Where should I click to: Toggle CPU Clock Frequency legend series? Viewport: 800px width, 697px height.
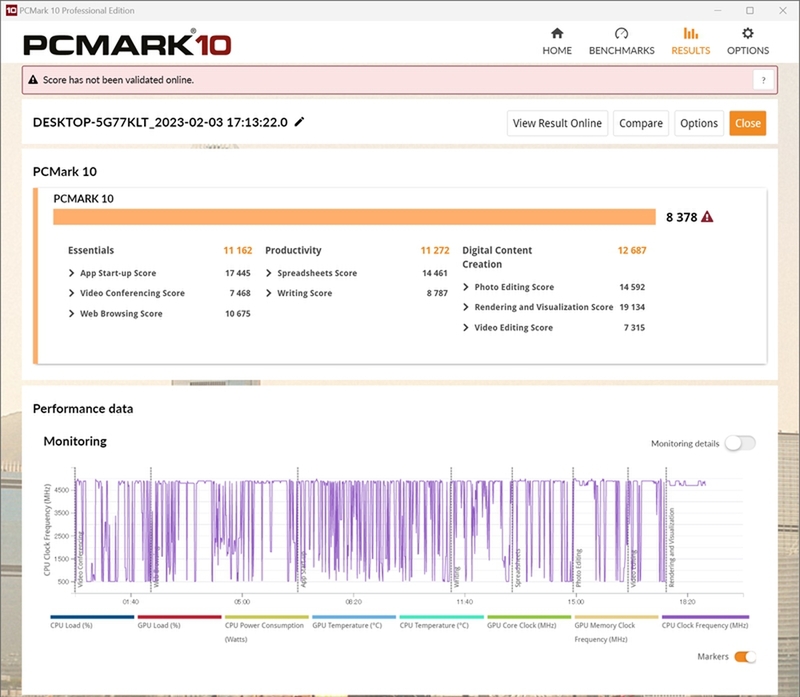705,621
